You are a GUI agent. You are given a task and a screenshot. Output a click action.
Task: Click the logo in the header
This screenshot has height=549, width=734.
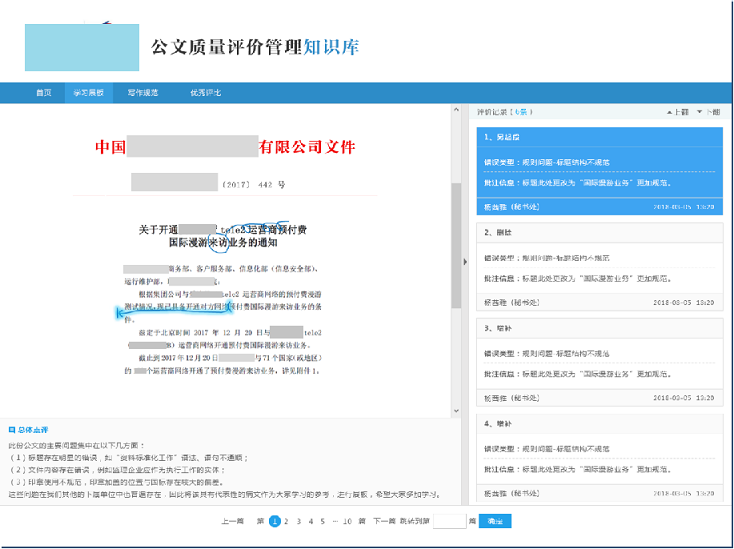82,47
